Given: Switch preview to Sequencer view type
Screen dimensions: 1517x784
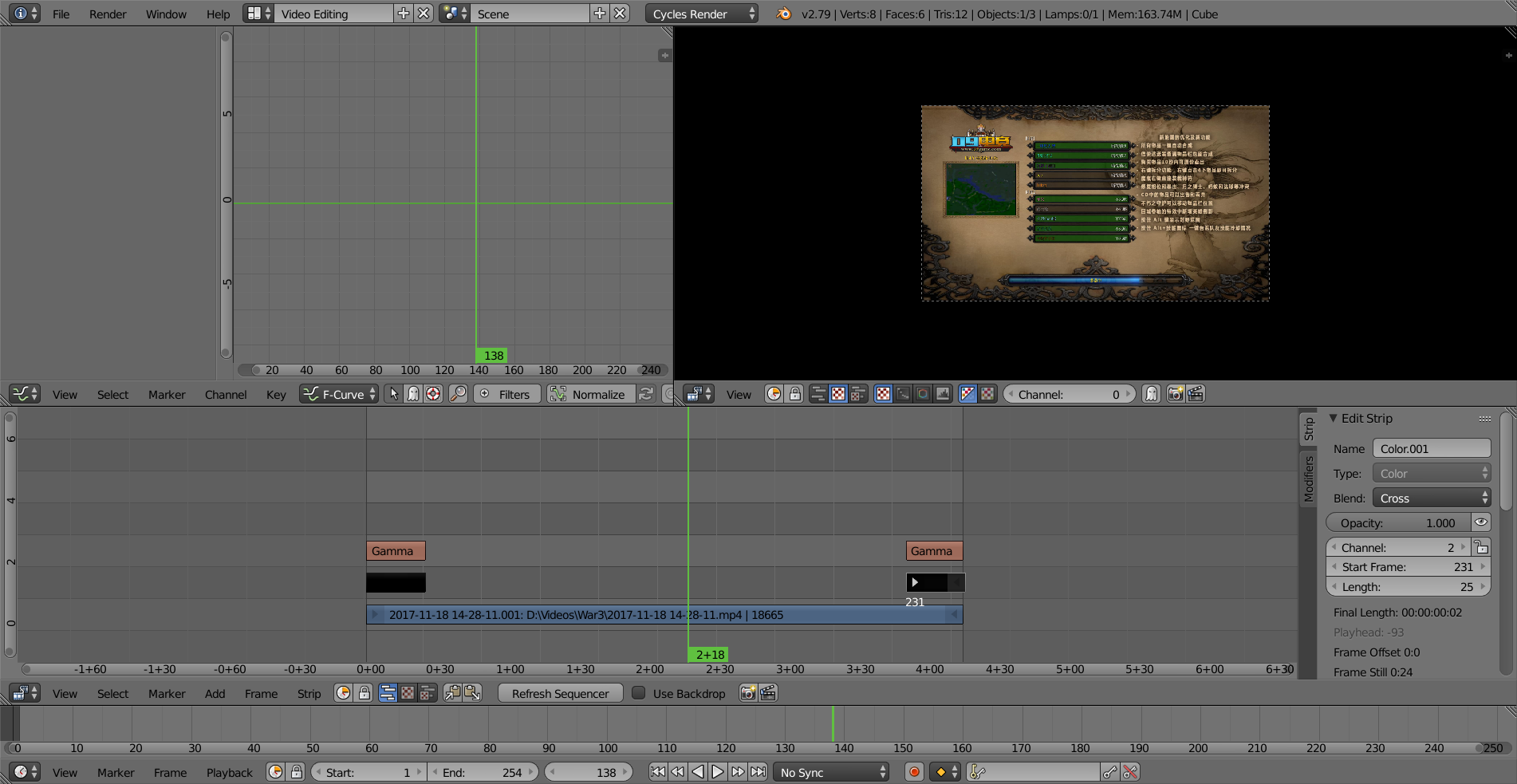Looking at the screenshot, I should click(818, 394).
